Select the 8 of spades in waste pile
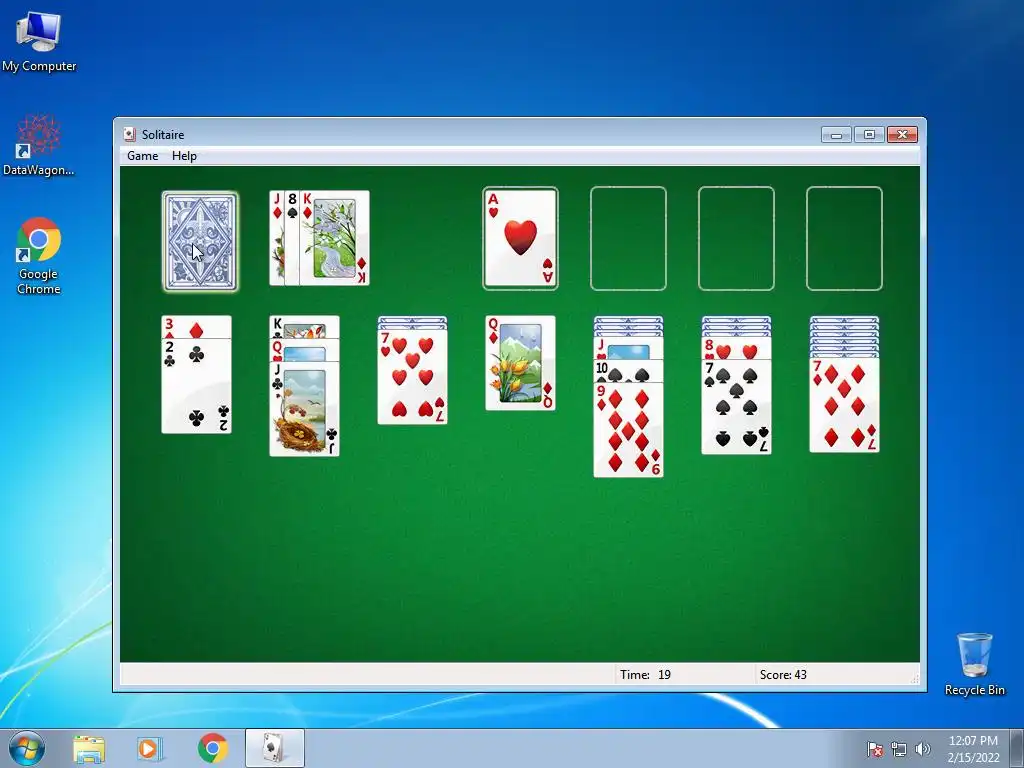Screen dimensions: 1024x768 pyautogui.click(x=293, y=238)
